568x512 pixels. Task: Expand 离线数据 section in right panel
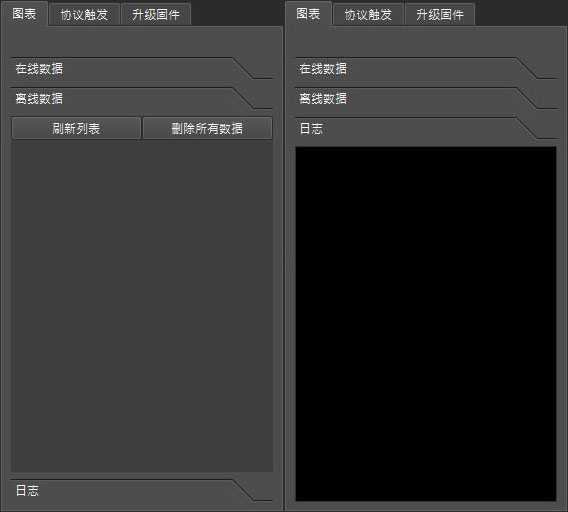pos(426,98)
